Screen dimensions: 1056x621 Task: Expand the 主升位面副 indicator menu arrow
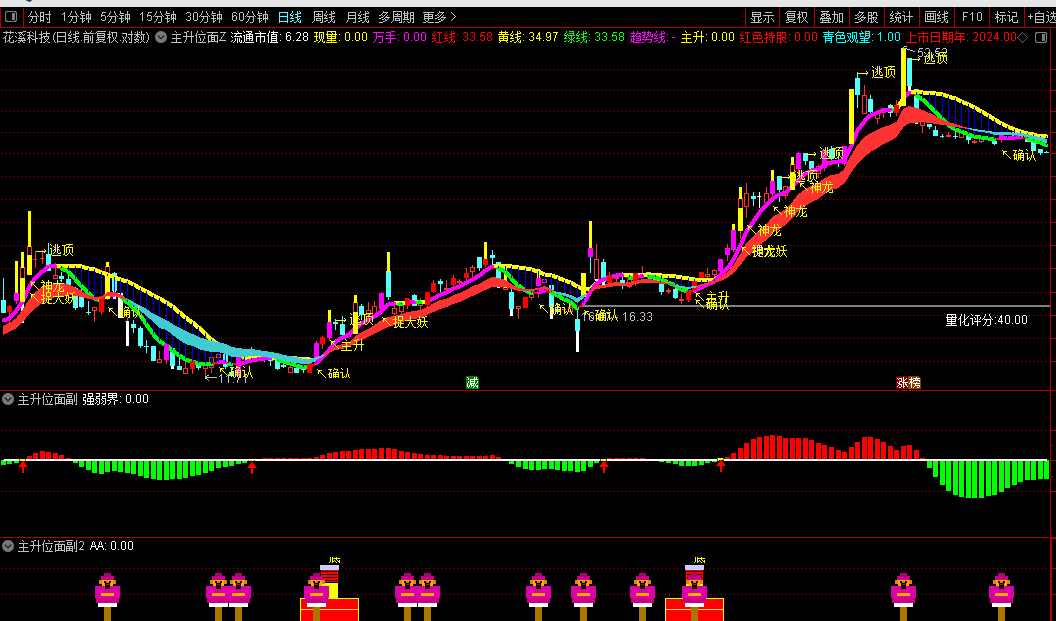8,399
